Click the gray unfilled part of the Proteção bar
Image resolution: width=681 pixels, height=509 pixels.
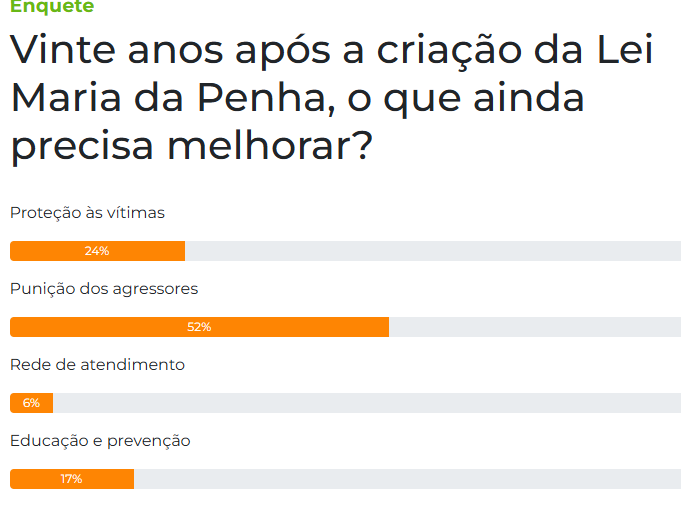433,251
